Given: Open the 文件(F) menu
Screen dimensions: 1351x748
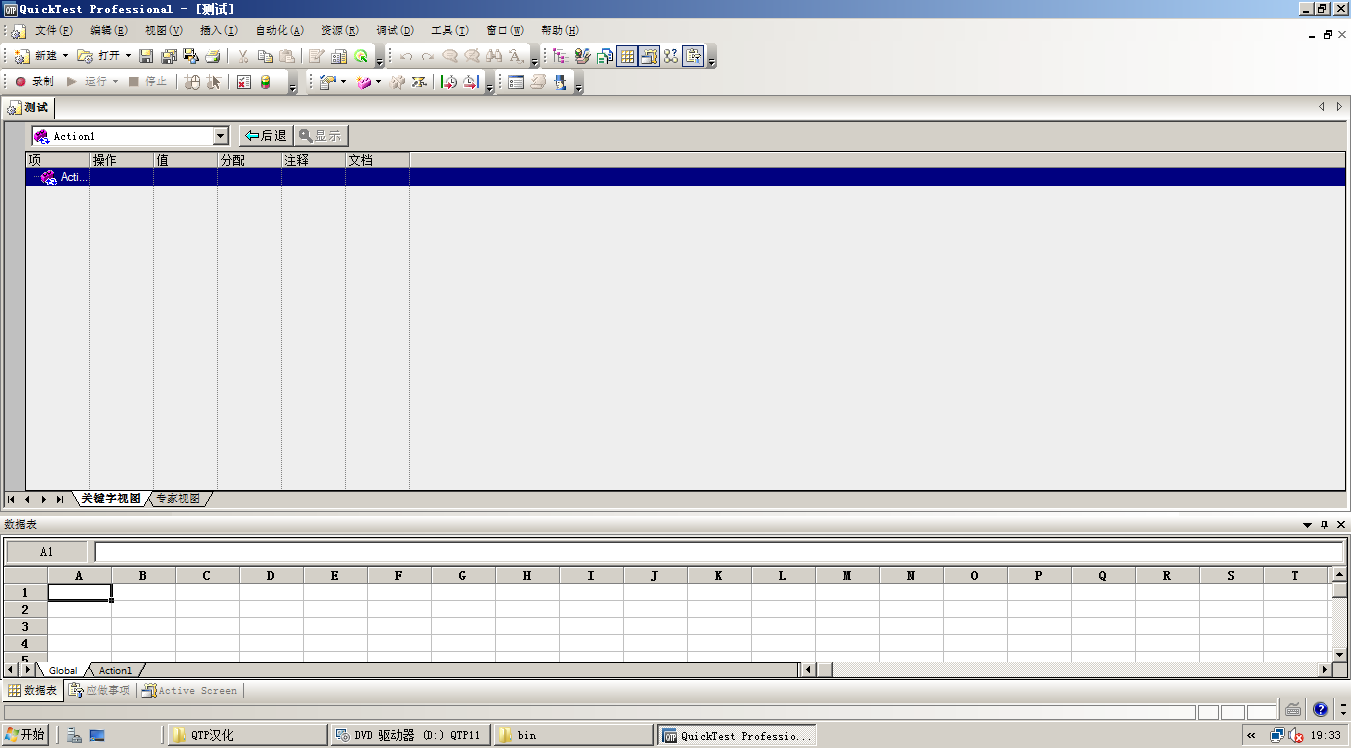Looking at the screenshot, I should [x=54, y=31].
